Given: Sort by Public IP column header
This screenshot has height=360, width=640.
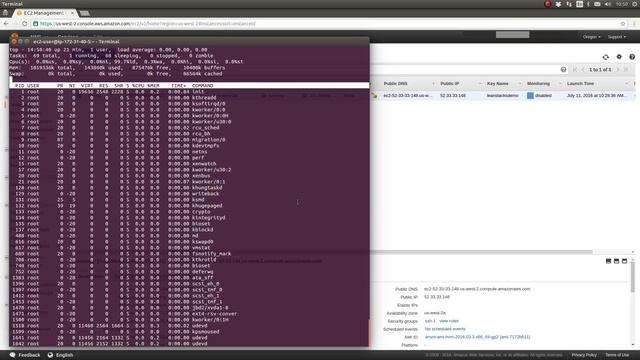Looking at the screenshot, I should pyautogui.click(x=449, y=84).
